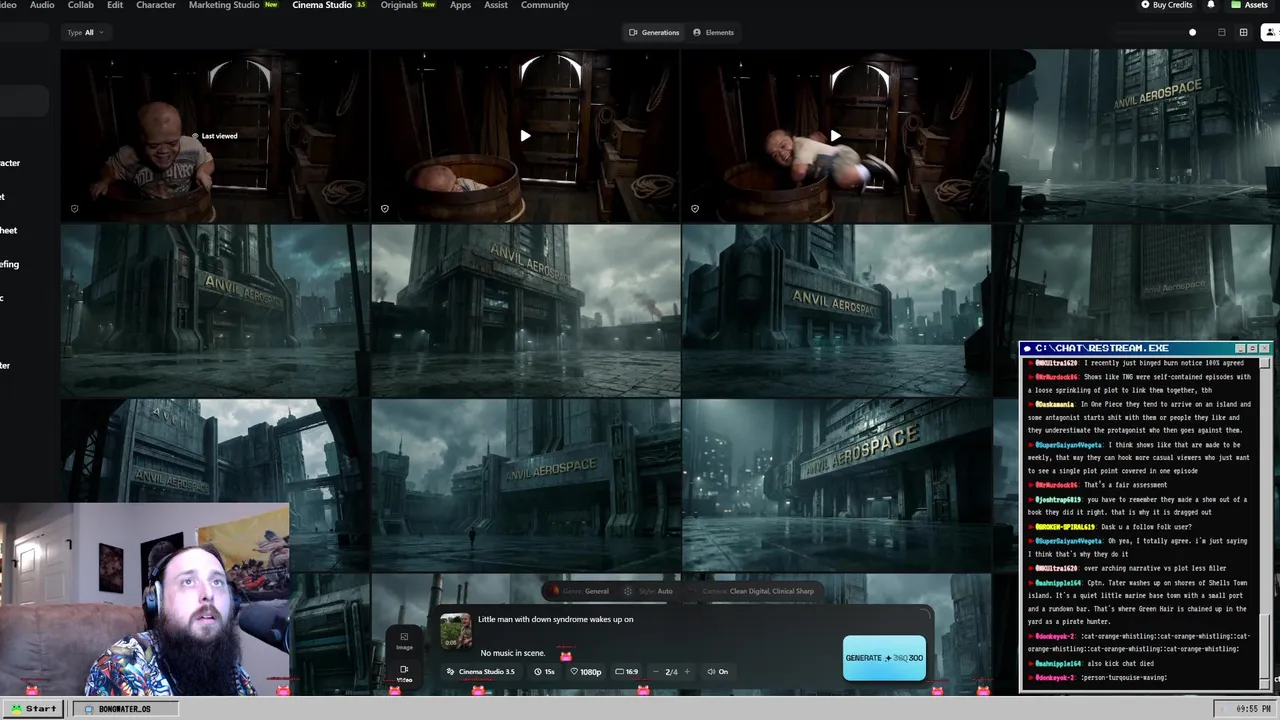The height and width of the screenshot is (720, 1280).
Task: Open the Audio menu
Action: click(42, 5)
